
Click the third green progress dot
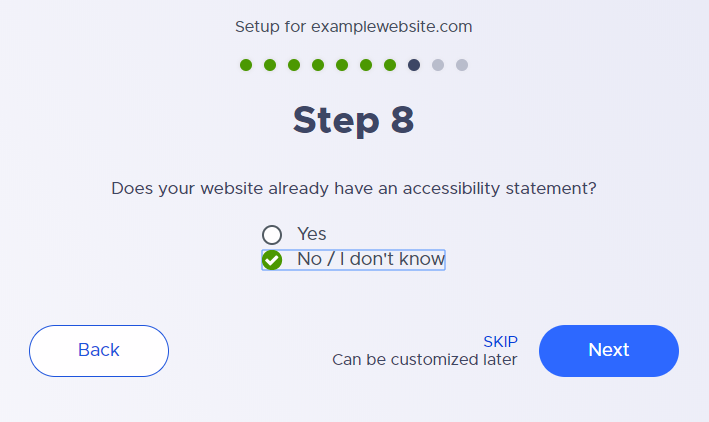(294, 65)
